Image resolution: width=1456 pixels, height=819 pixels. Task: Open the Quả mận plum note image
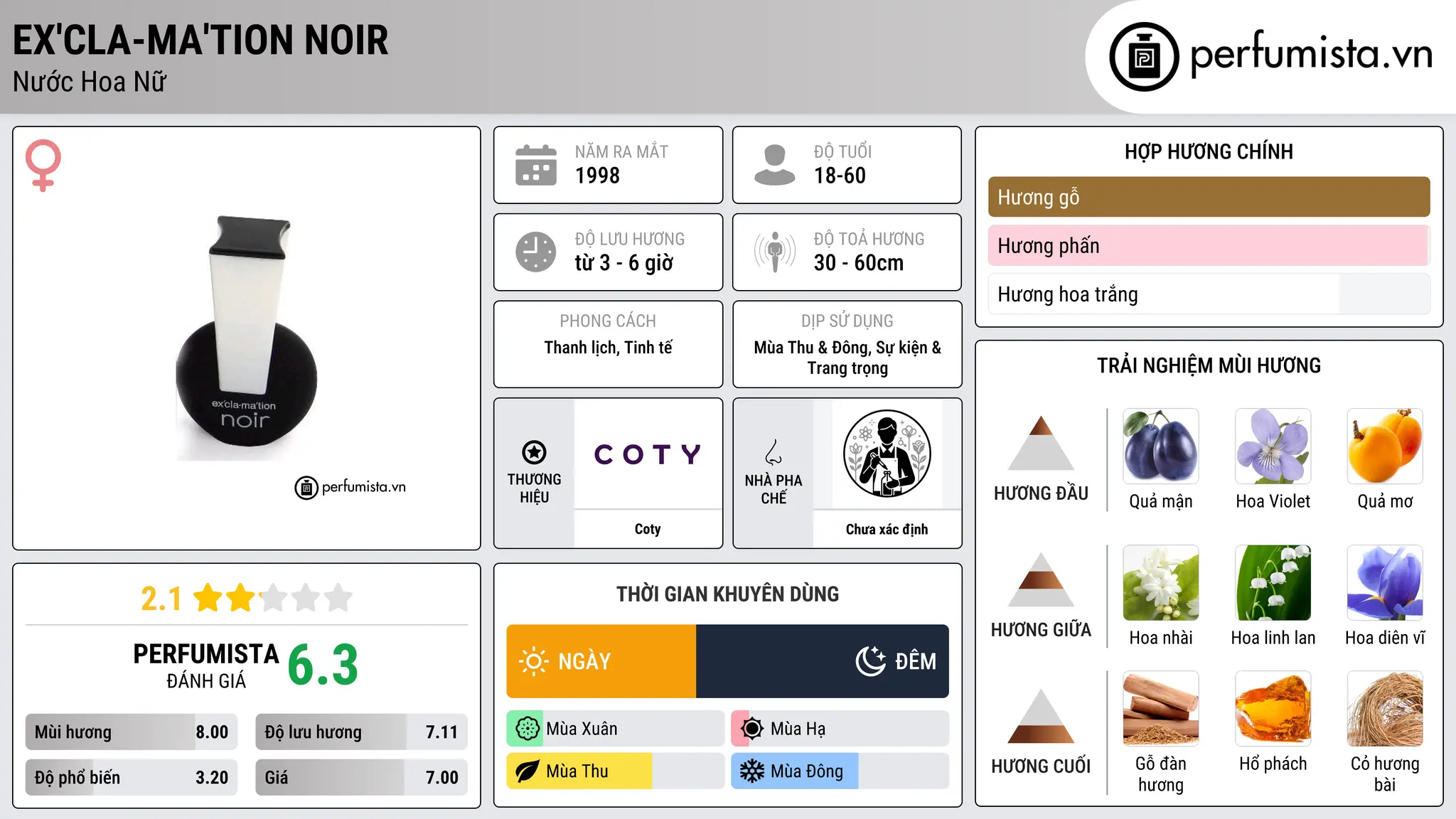coord(1160,446)
